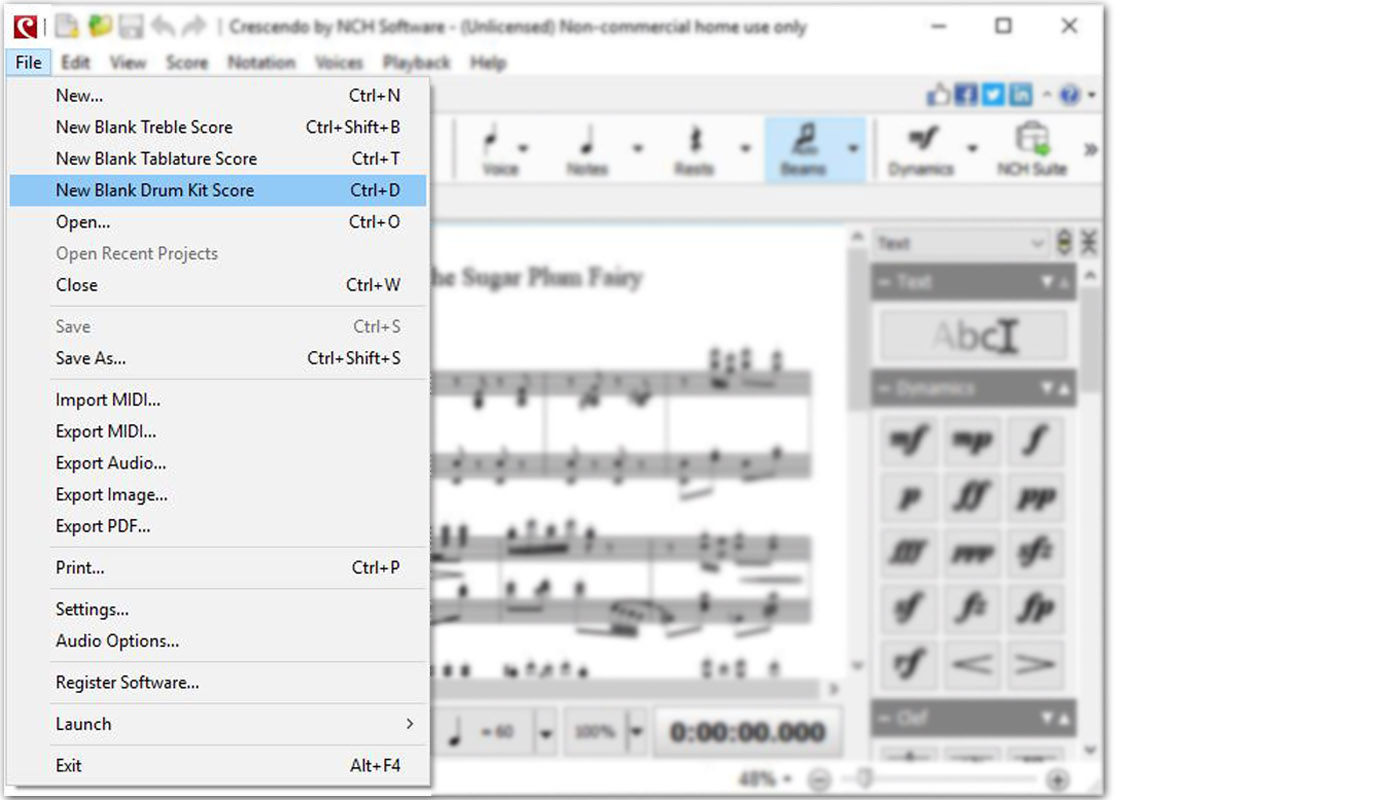The width and height of the screenshot is (1384, 800).
Task: Select Audio Options... from File menu
Action: 218,641
